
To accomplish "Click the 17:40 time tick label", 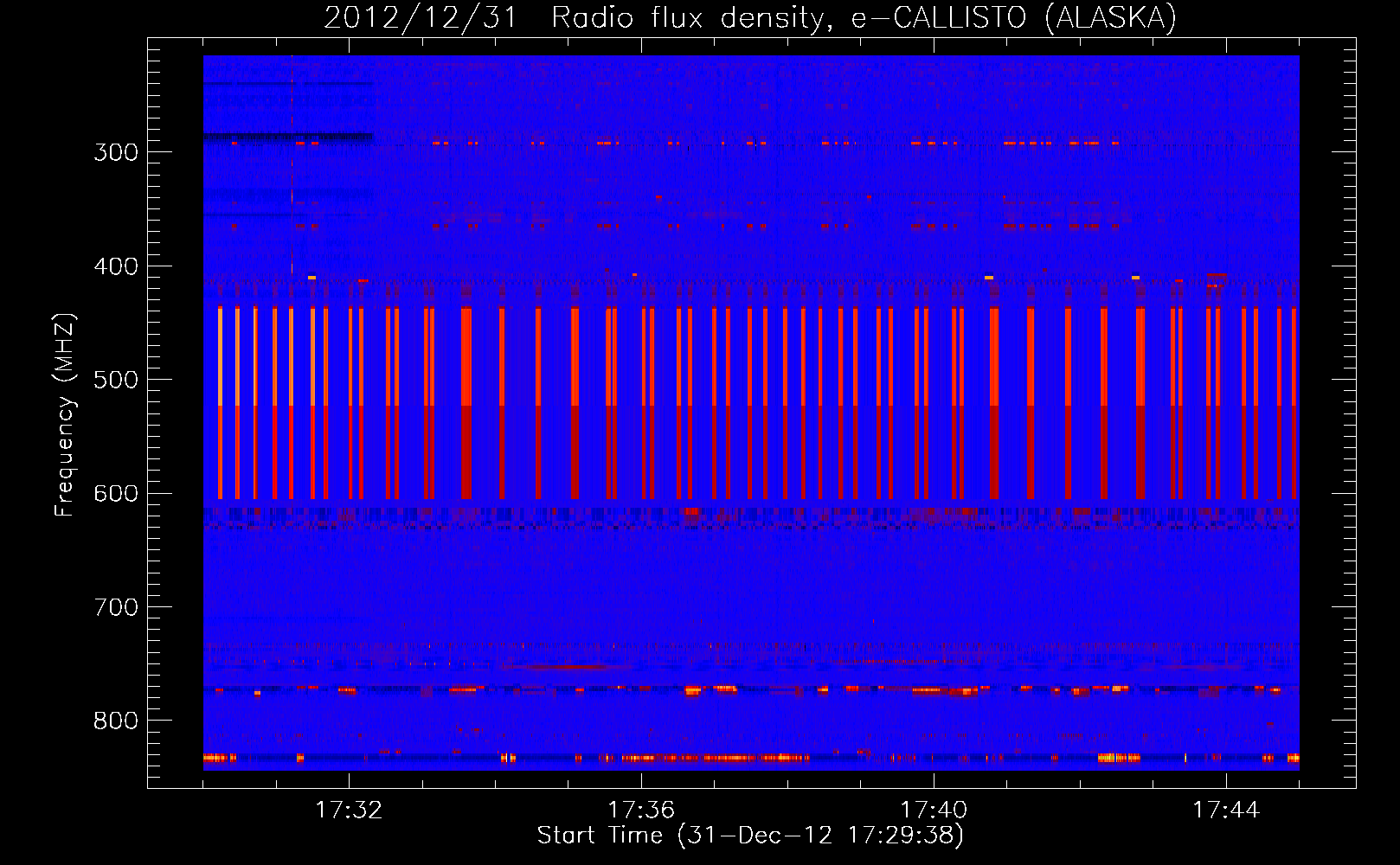I will (x=934, y=811).
